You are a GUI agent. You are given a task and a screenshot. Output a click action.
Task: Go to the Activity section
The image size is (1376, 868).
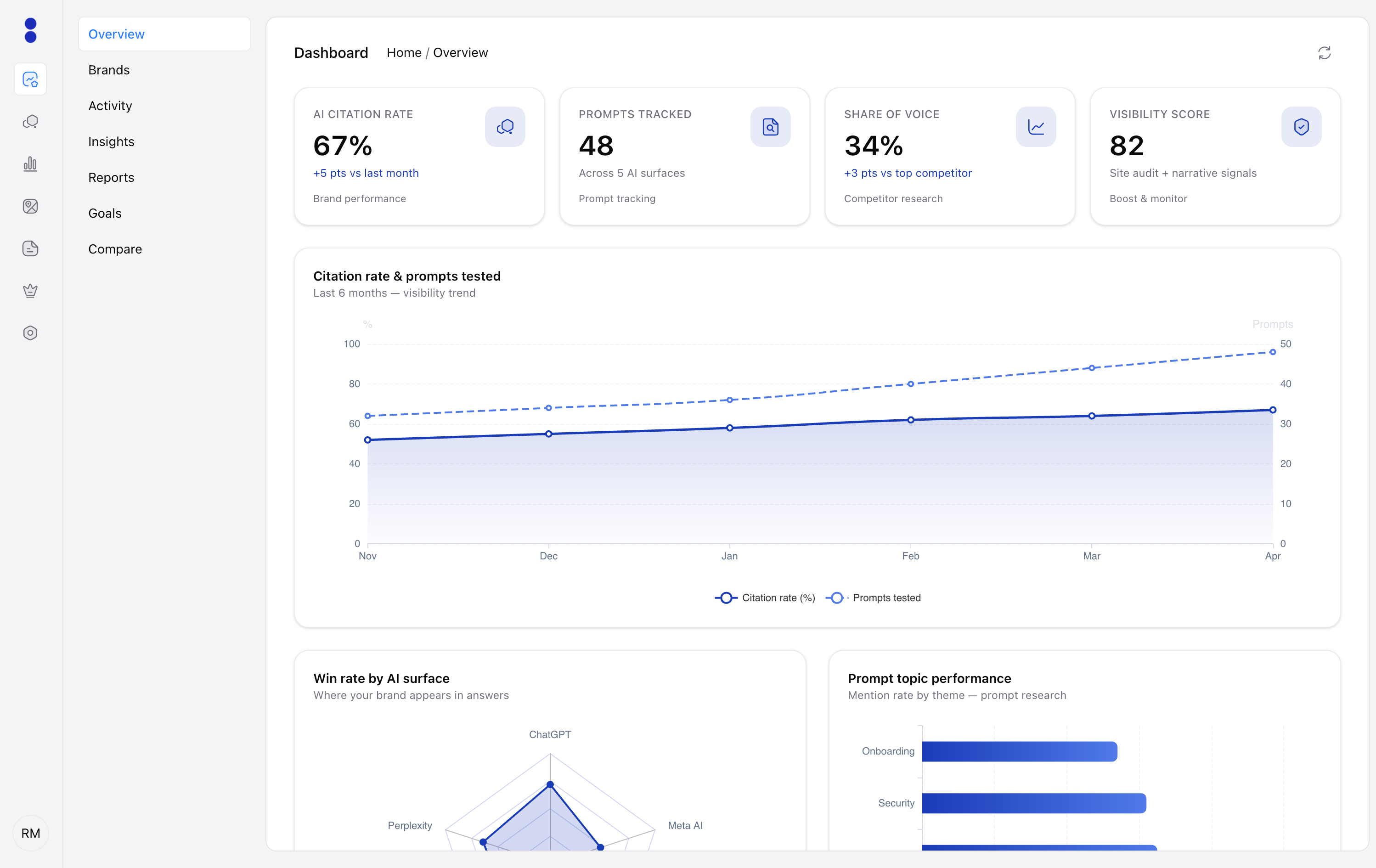pos(164,106)
